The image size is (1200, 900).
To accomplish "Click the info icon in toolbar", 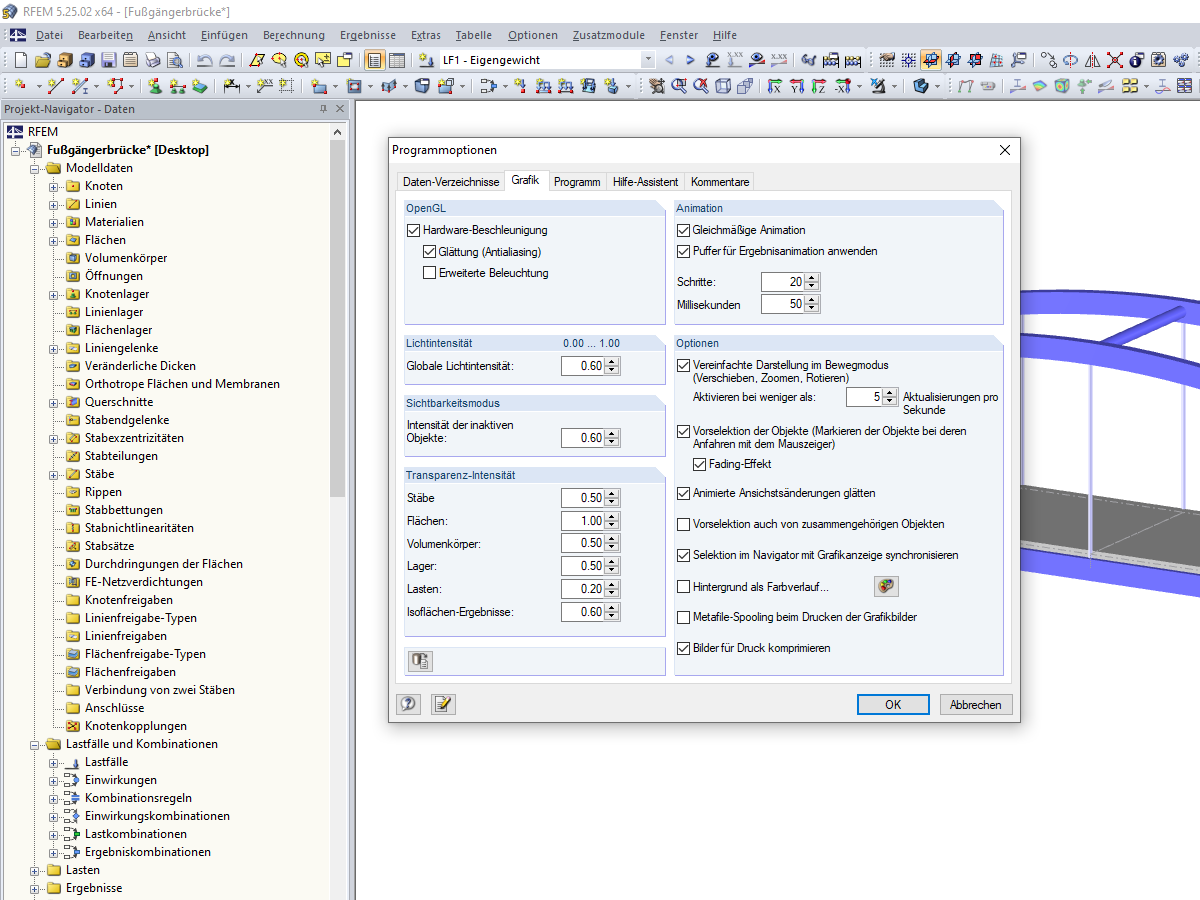I will tap(1136, 60).
